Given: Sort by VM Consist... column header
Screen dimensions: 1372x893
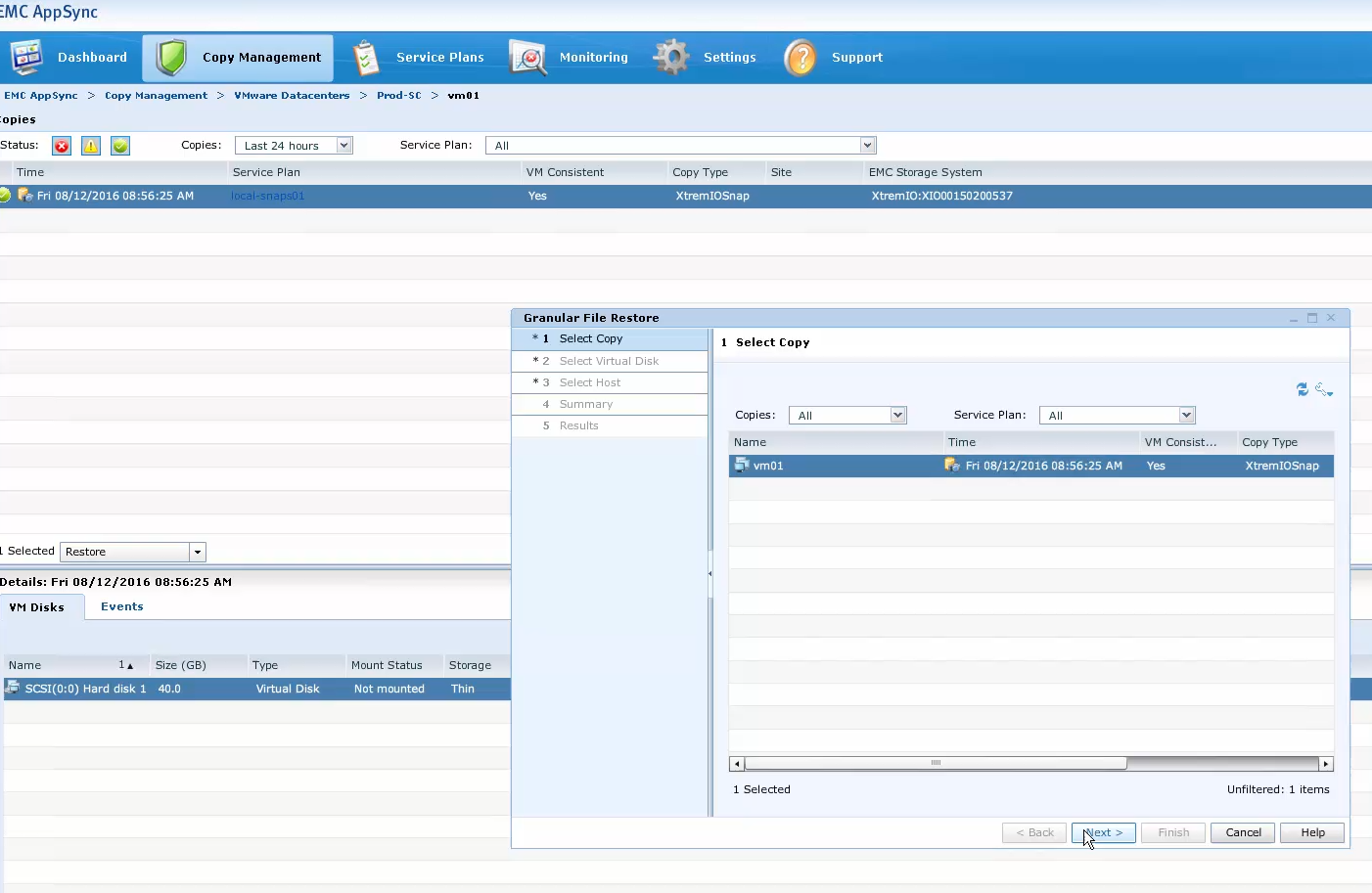Looking at the screenshot, I should 1188,442.
